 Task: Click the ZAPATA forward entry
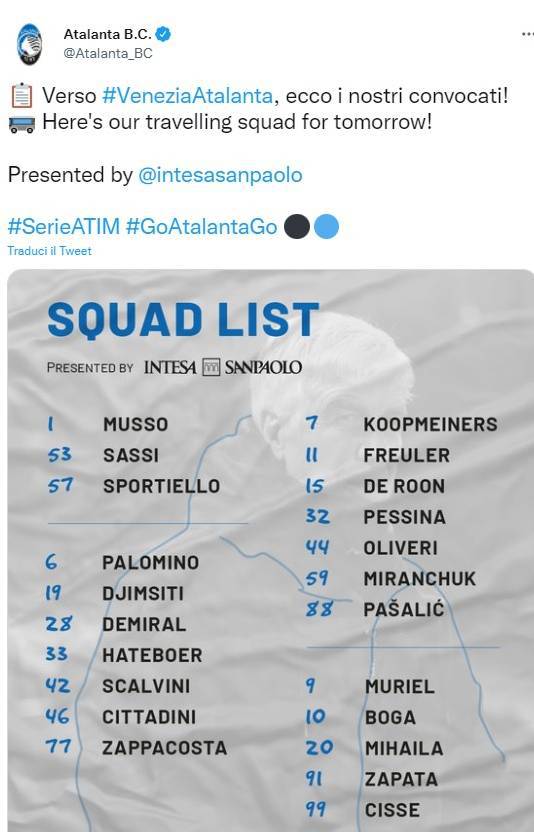[401, 779]
